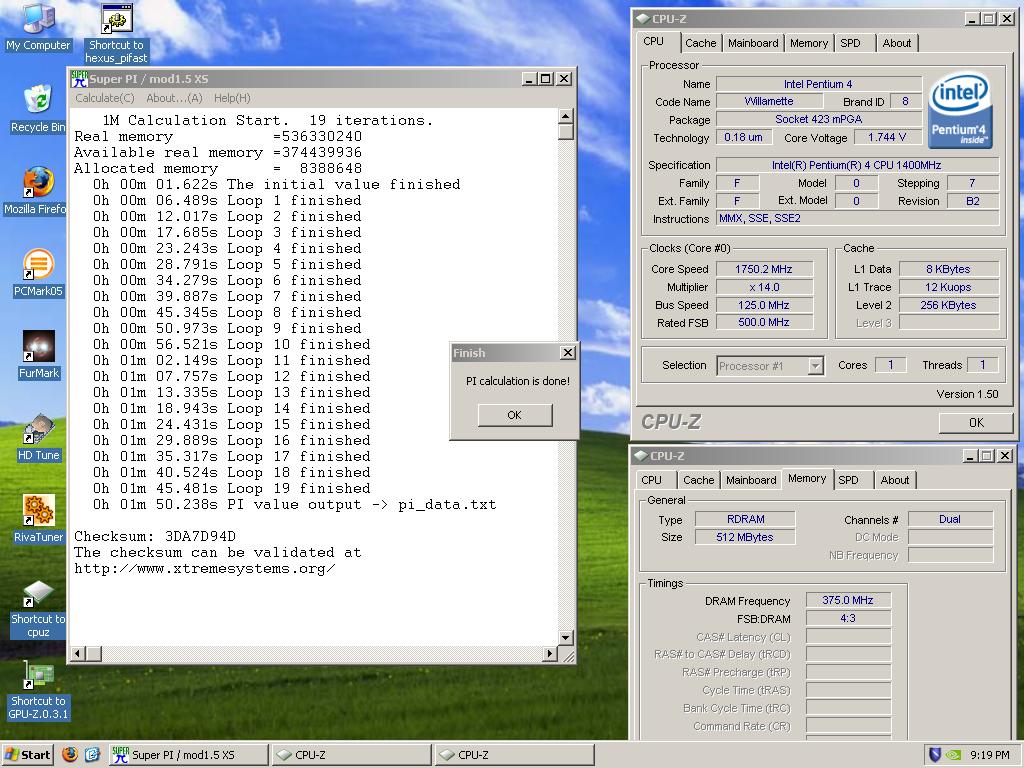Open the Help(H) menu in Super PI
1024x768 pixels.
(x=232, y=98)
